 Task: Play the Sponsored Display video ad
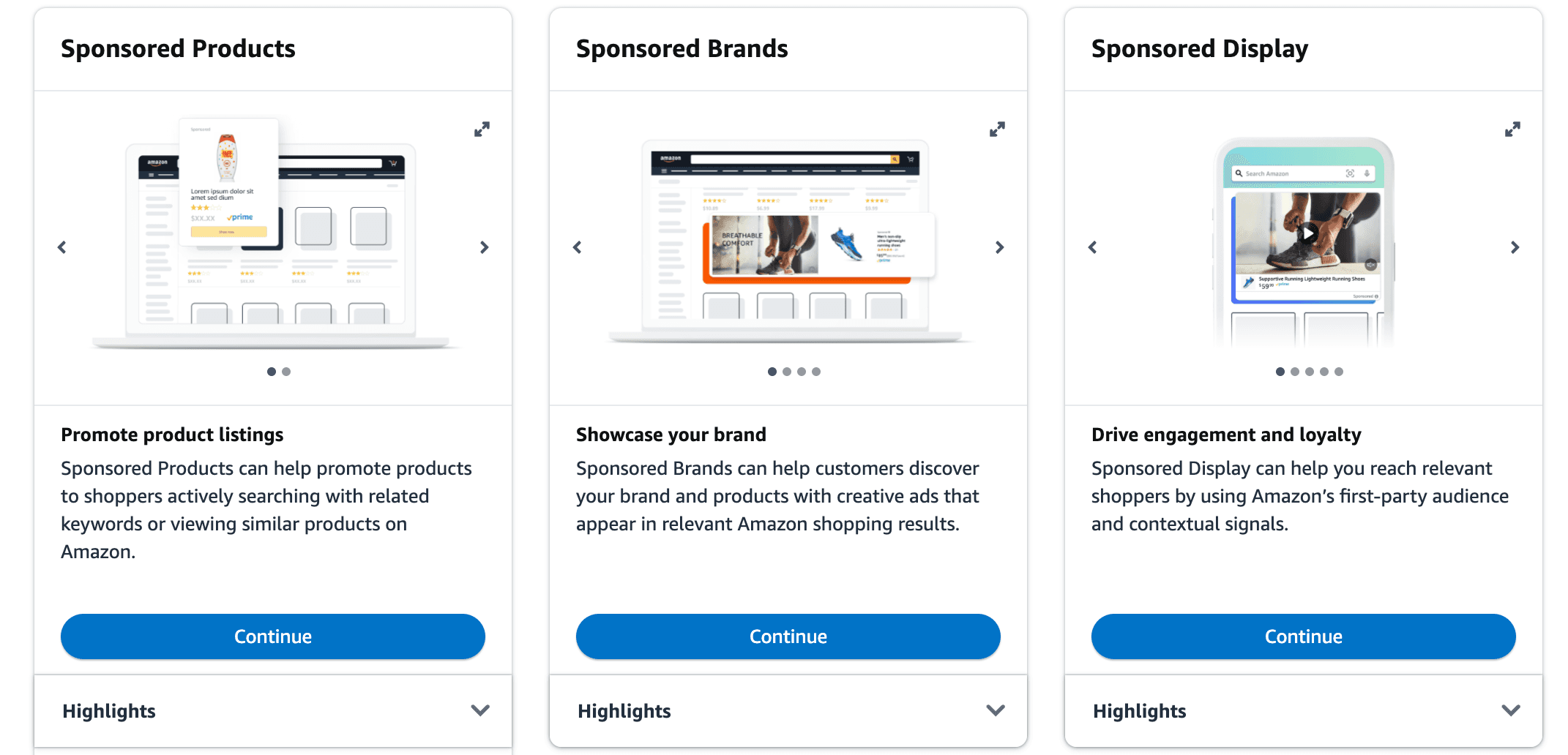[1307, 234]
